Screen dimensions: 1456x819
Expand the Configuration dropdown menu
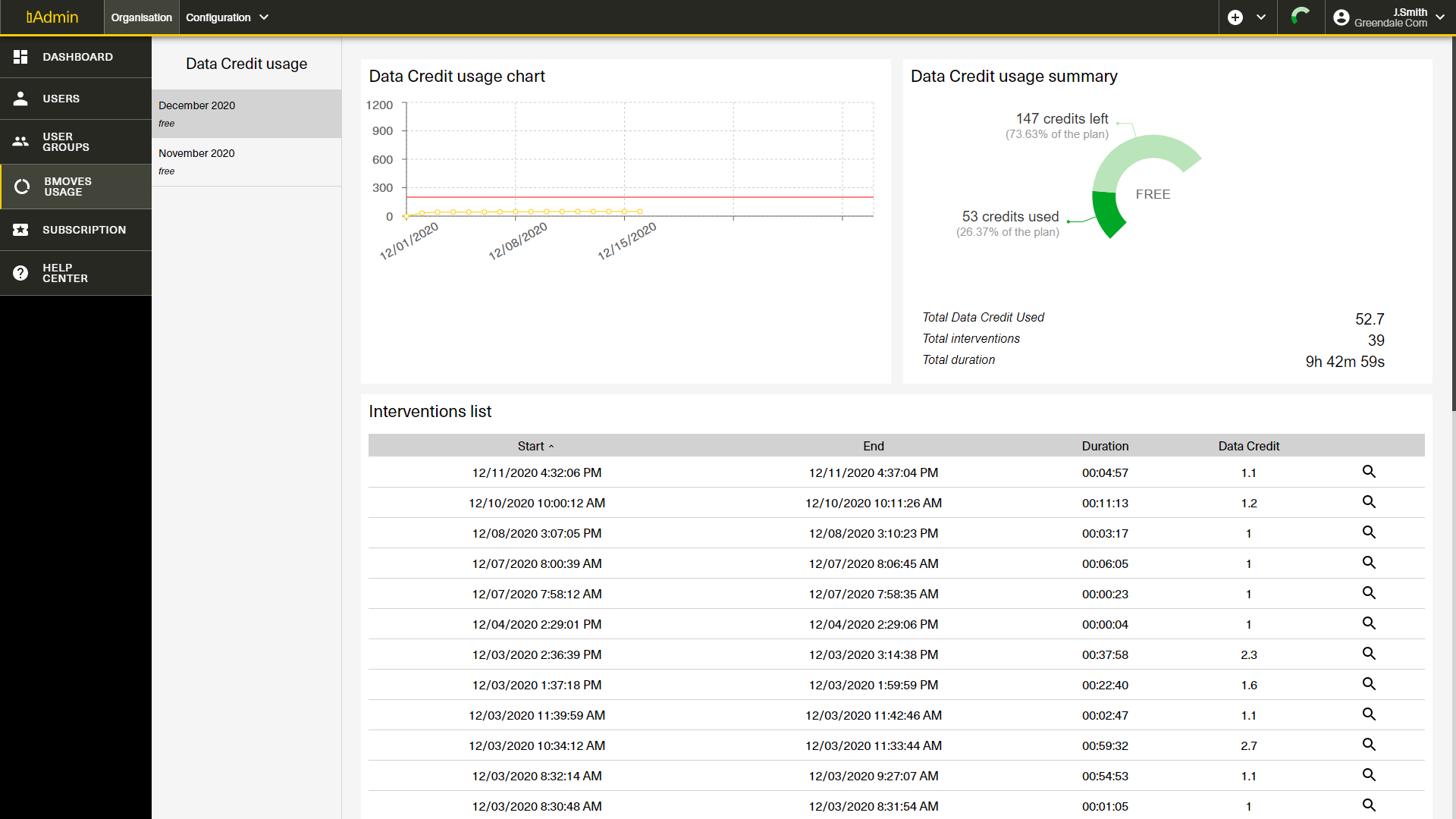[x=227, y=17]
